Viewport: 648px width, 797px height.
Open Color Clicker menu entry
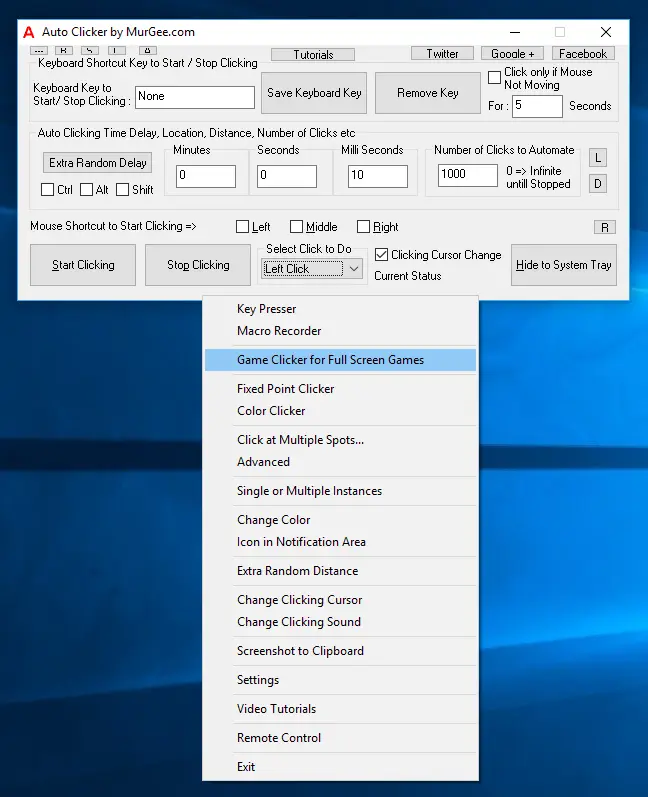(x=271, y=411)
